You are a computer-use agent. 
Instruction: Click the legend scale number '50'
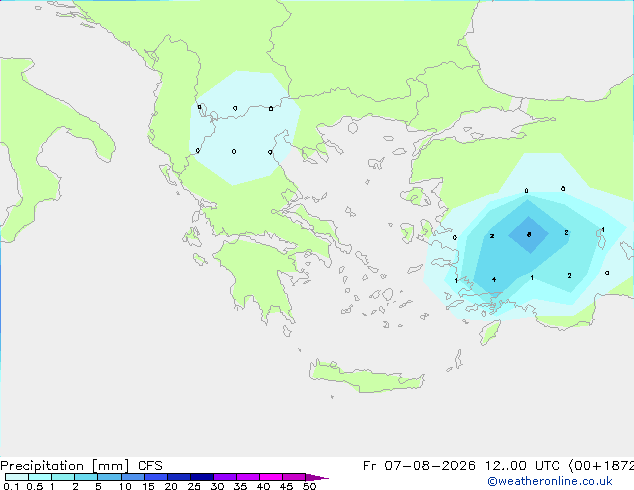point(309,486)
